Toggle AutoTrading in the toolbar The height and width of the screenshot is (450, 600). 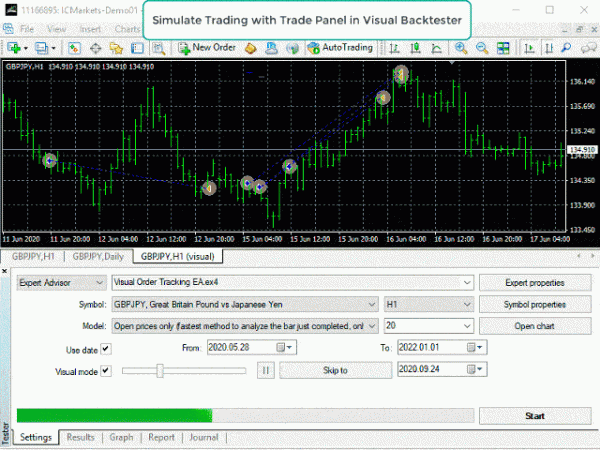340,47
